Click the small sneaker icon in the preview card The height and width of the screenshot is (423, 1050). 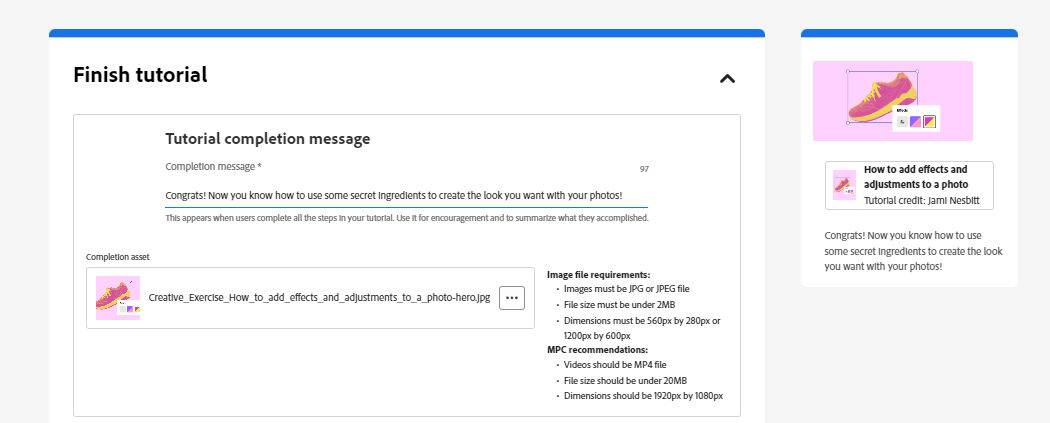(x=844, y=186)
